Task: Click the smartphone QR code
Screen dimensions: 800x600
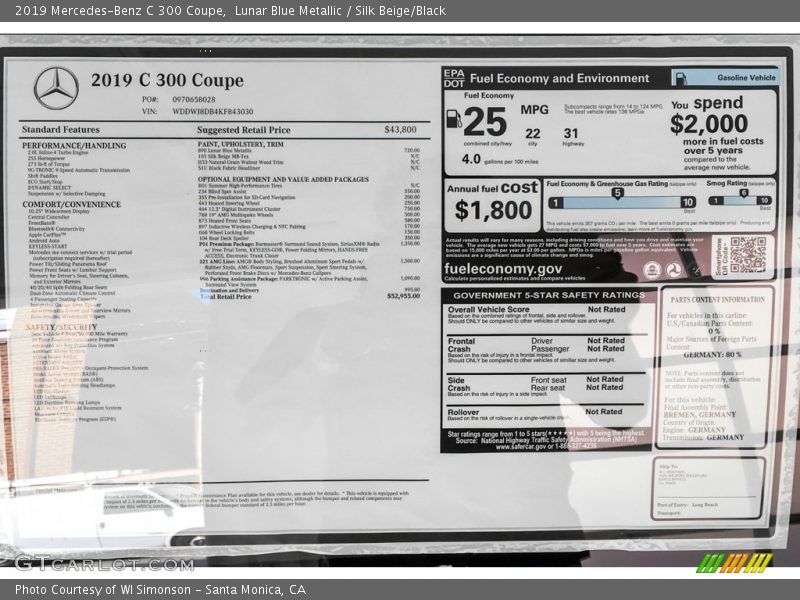Action: pos(747,254)
